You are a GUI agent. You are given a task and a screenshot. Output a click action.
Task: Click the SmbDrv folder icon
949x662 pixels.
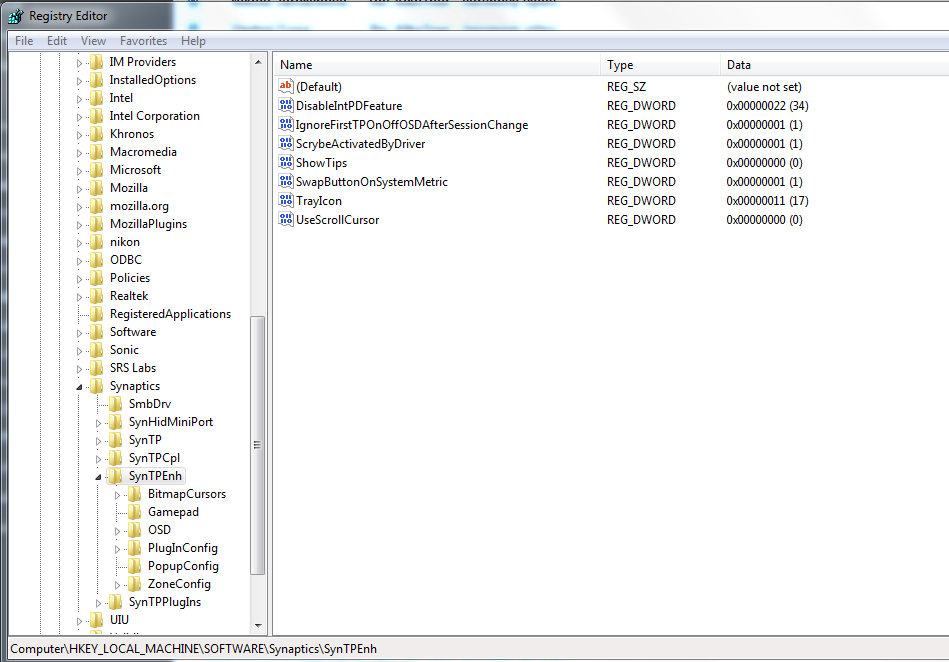(x=116, y=404)
